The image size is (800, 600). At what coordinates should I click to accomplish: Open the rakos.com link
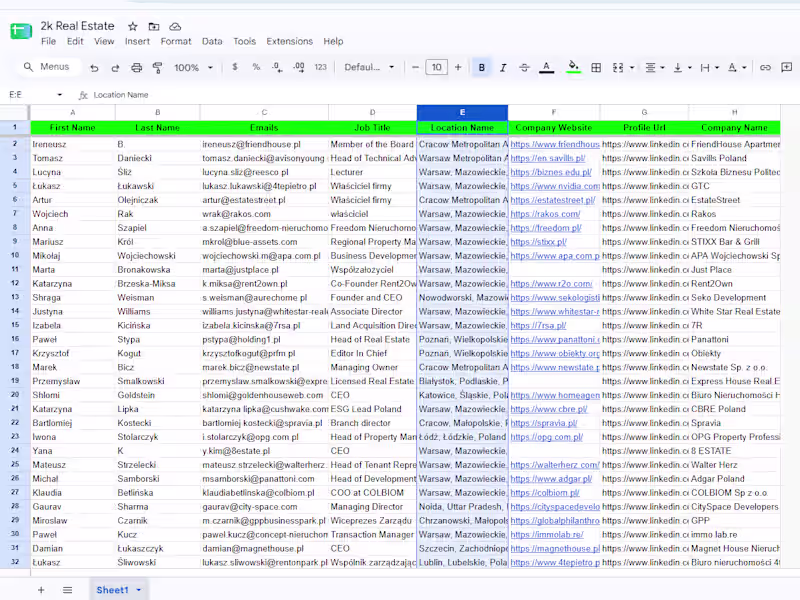[545, 214]
